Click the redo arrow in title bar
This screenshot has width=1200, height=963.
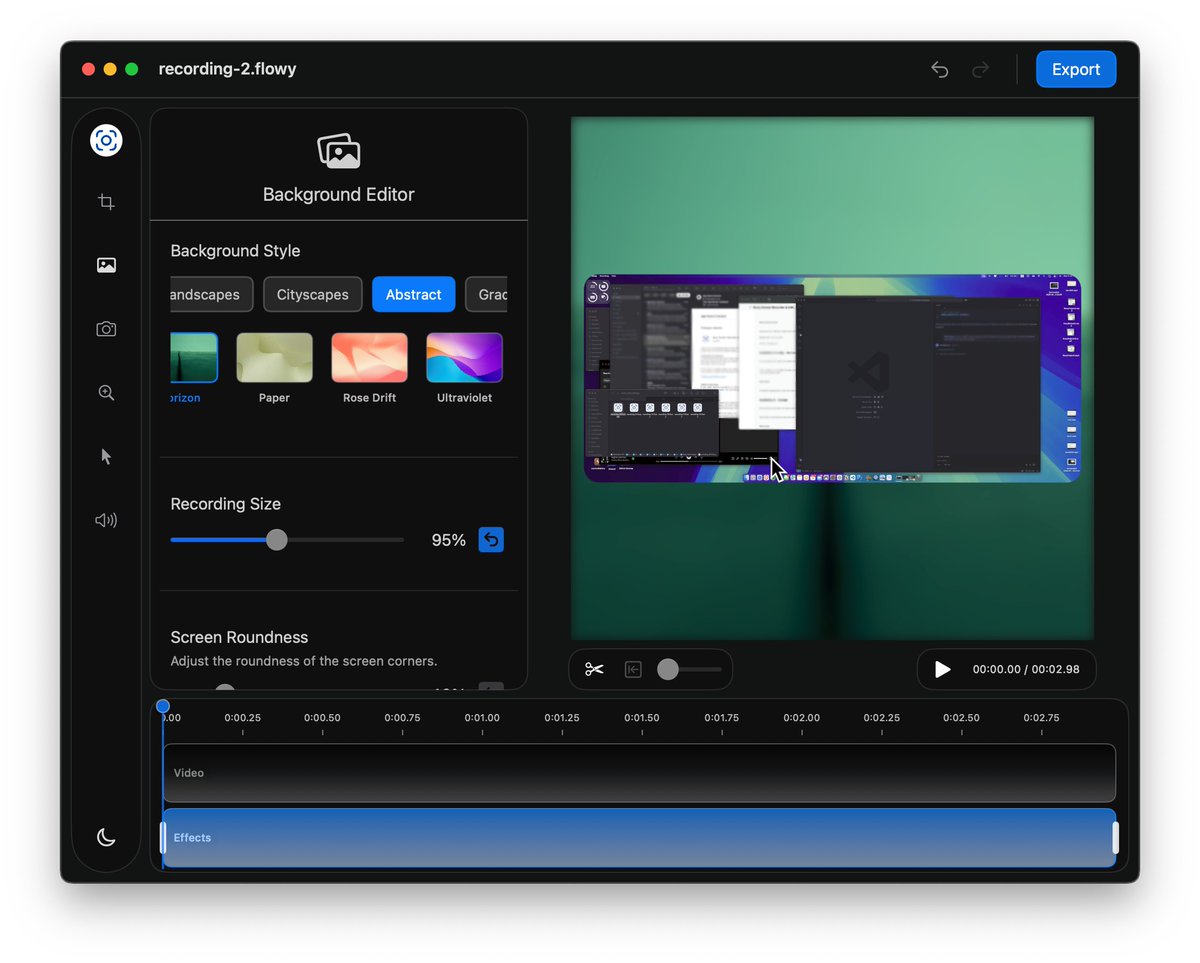coord(981,69)
